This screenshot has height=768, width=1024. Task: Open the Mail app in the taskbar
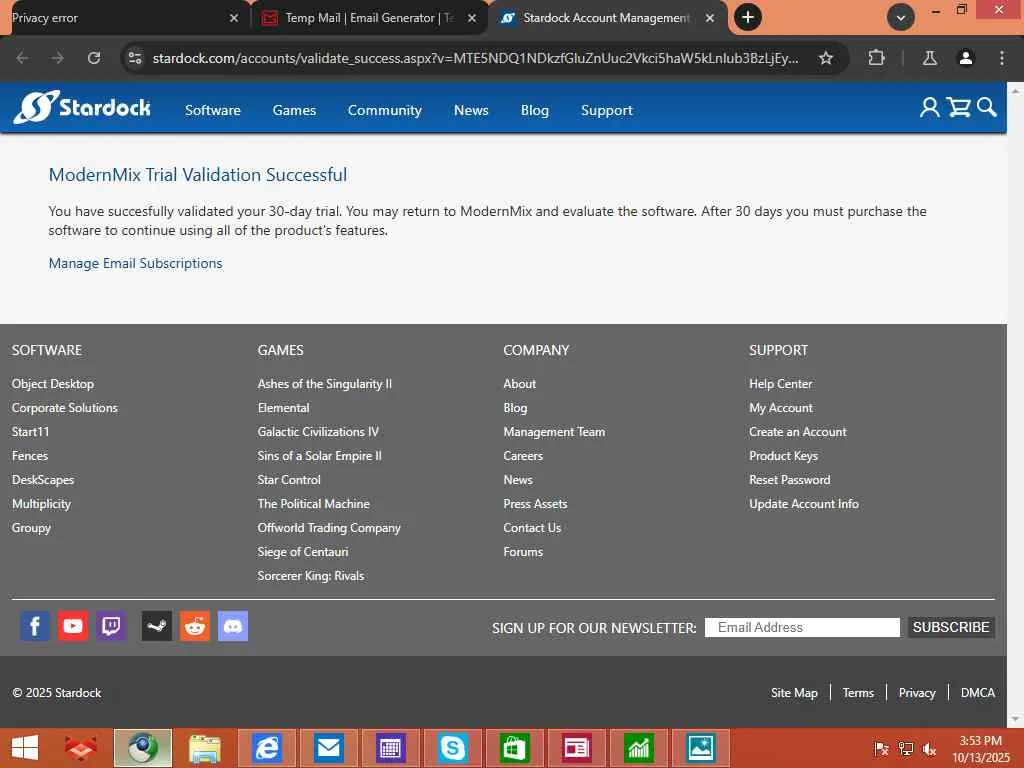[x=328, y=748]
